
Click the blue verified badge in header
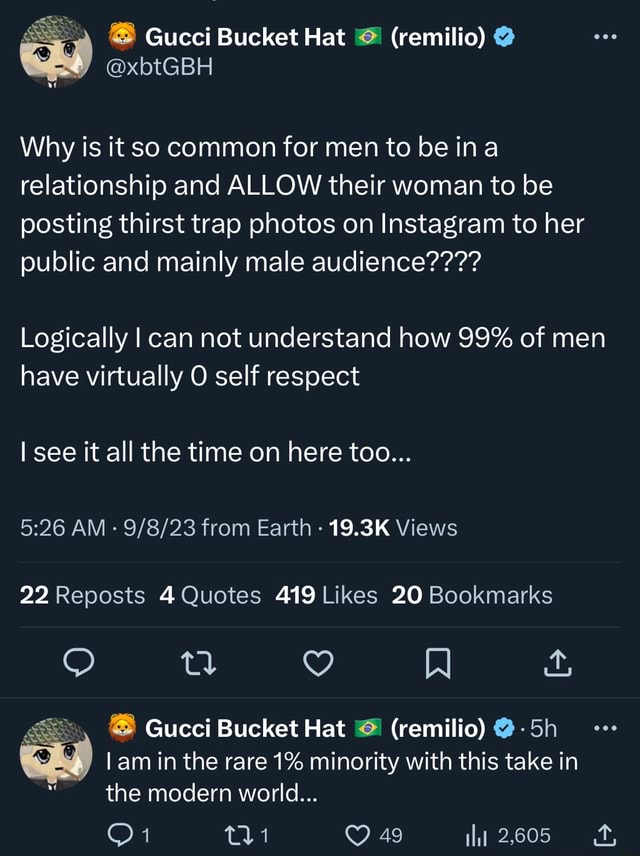tap(506, 39)
